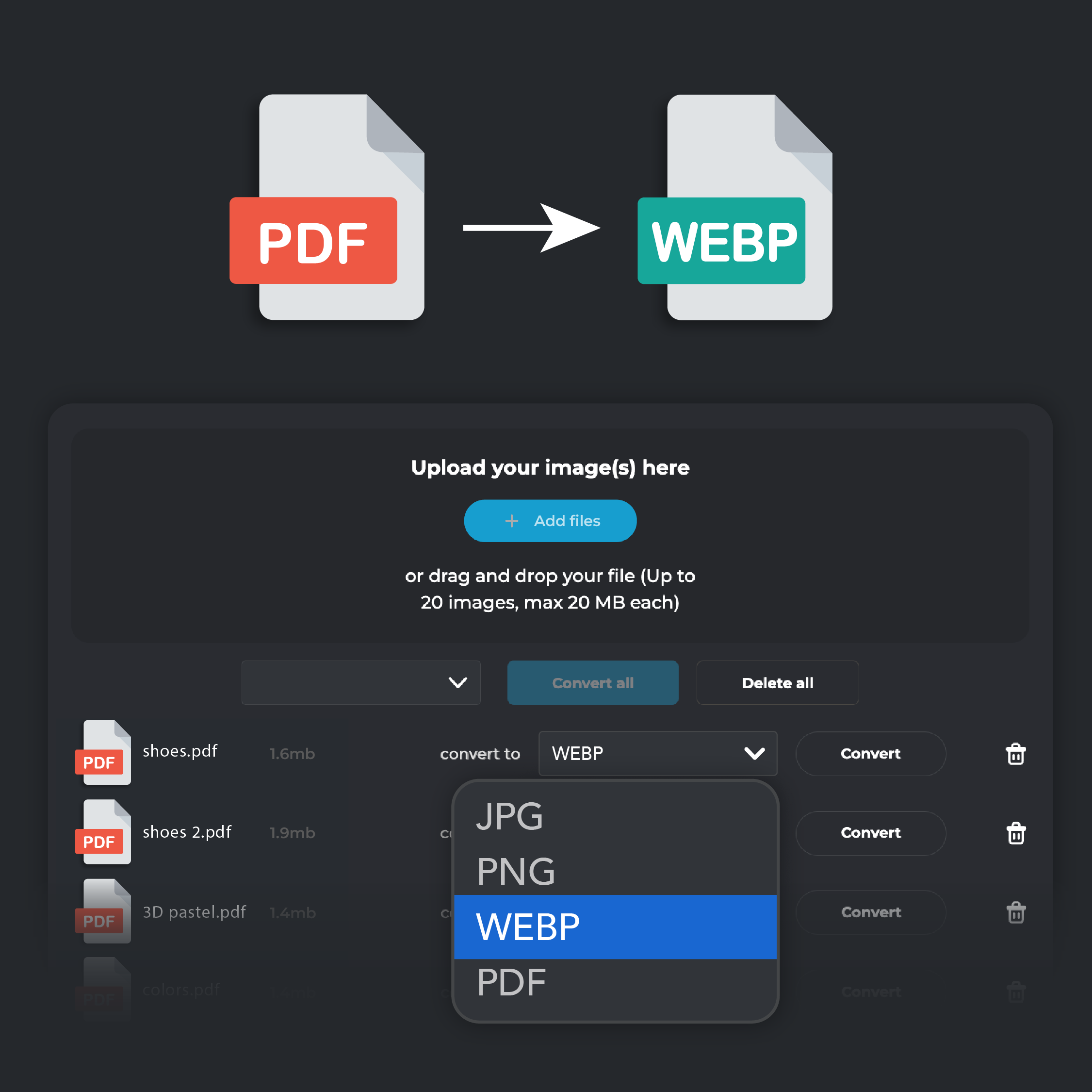Click the Convert all button
Image resolution: width=1092 pixels, height=1092 pixels.
tap(593, 682)
